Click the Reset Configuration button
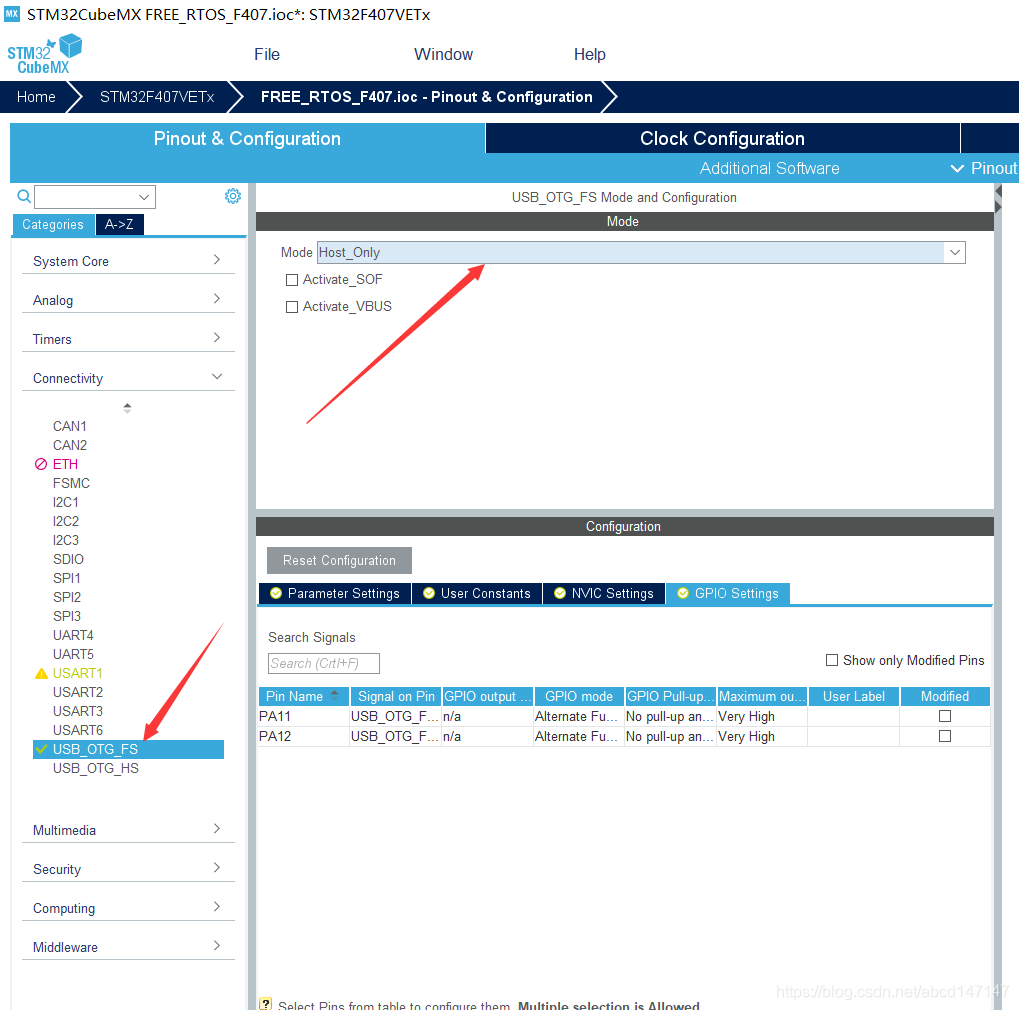1019x1010 pixels. point(339,560)
